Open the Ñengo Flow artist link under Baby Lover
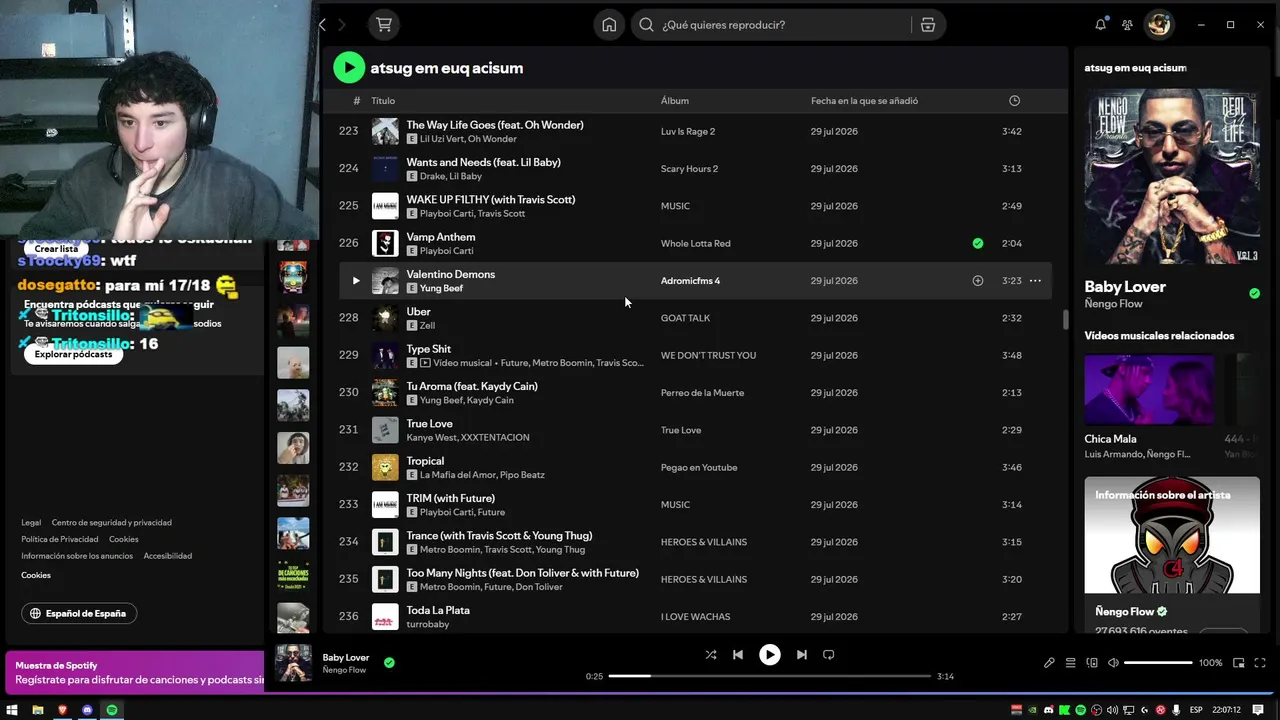 point(1113,304)
